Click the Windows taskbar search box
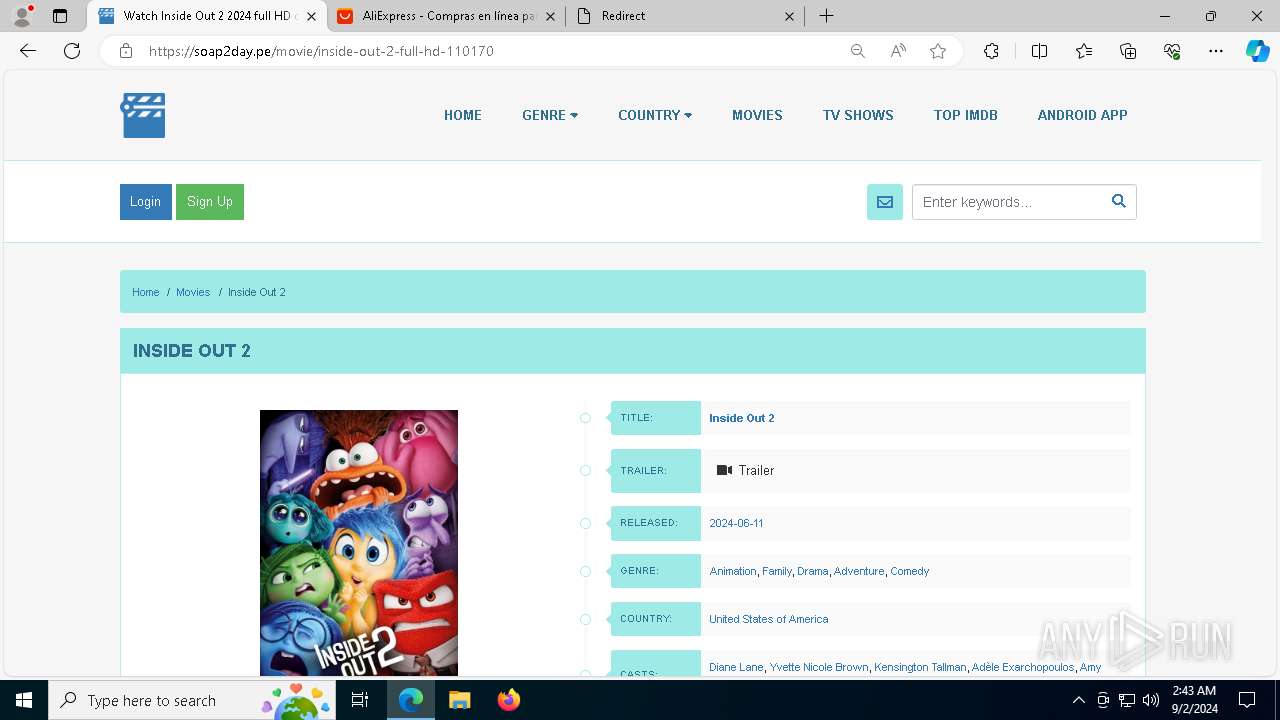 [x=193, y=700]
